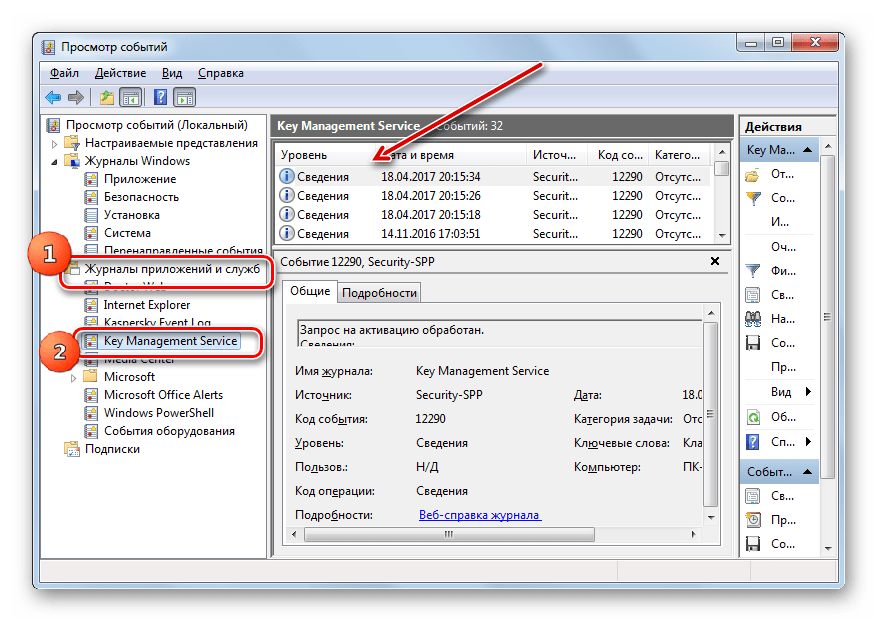Select Windows PowerShell log

point(159,413)
